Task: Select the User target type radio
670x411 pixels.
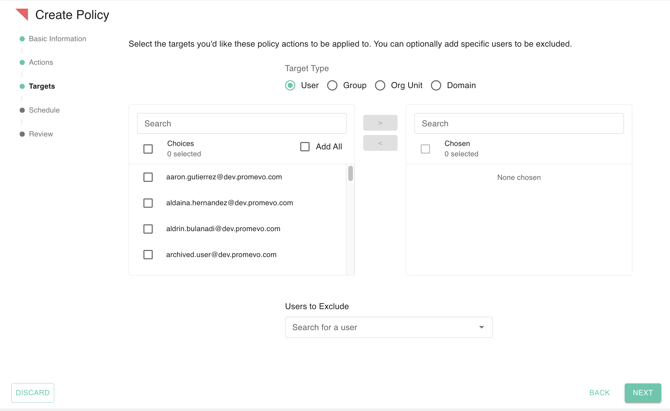Action: coord(290,85)
